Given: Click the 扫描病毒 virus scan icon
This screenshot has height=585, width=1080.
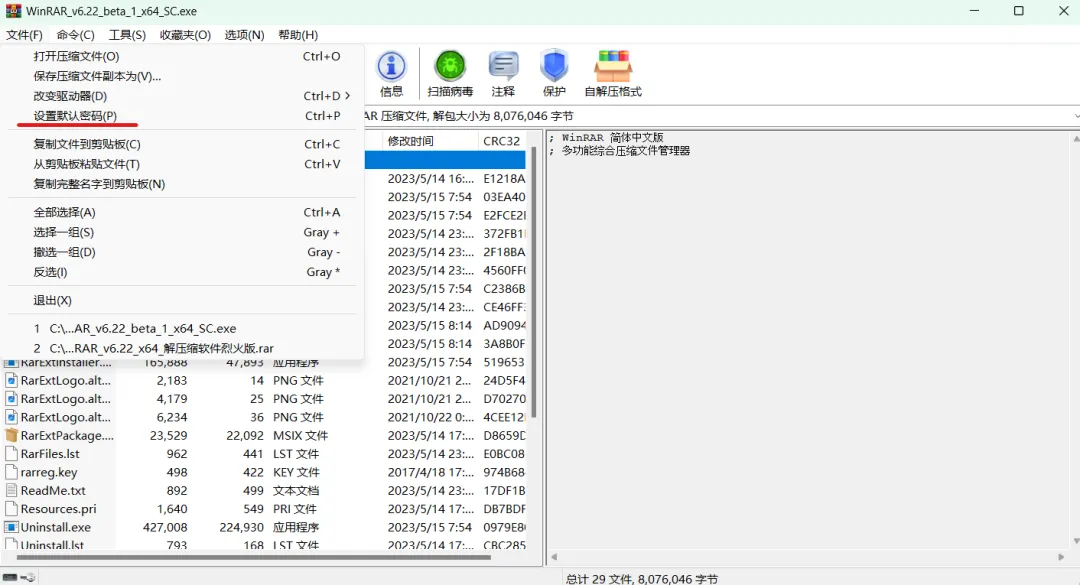Looking at the screenshot, I should 450,67.
